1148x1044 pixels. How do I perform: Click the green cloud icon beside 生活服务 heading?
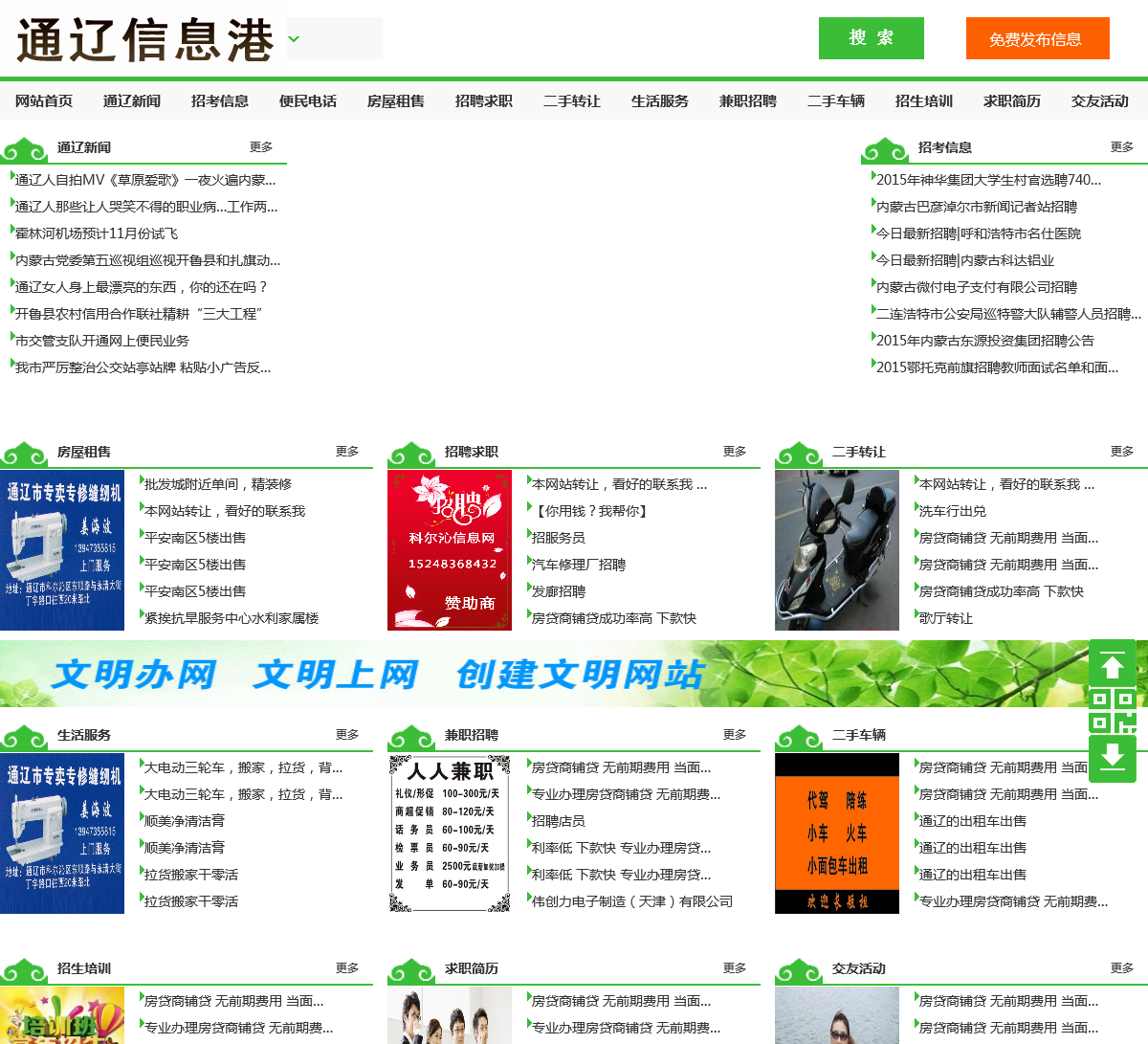tap(24, 738)
